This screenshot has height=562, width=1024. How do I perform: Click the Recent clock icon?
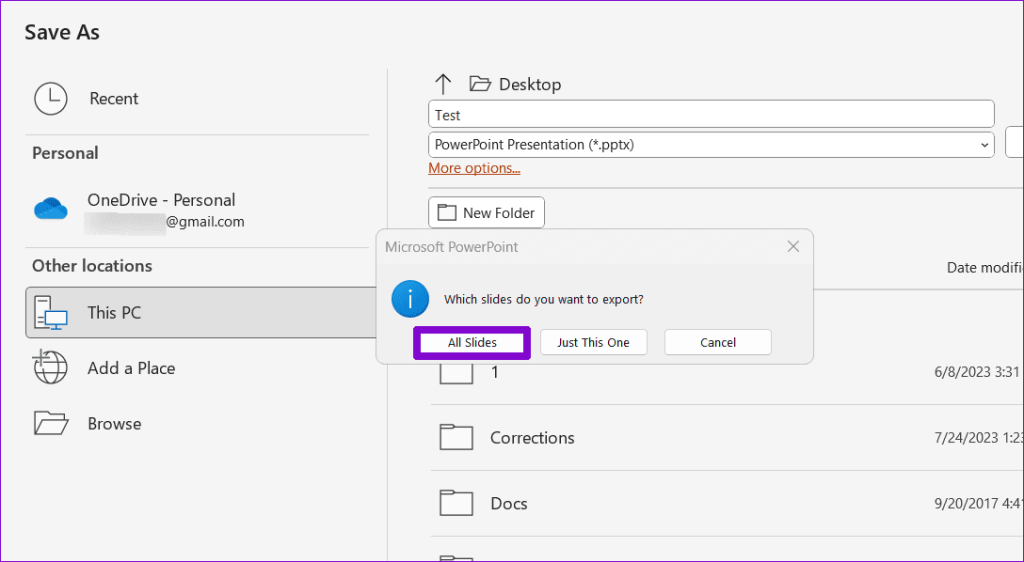50,99
